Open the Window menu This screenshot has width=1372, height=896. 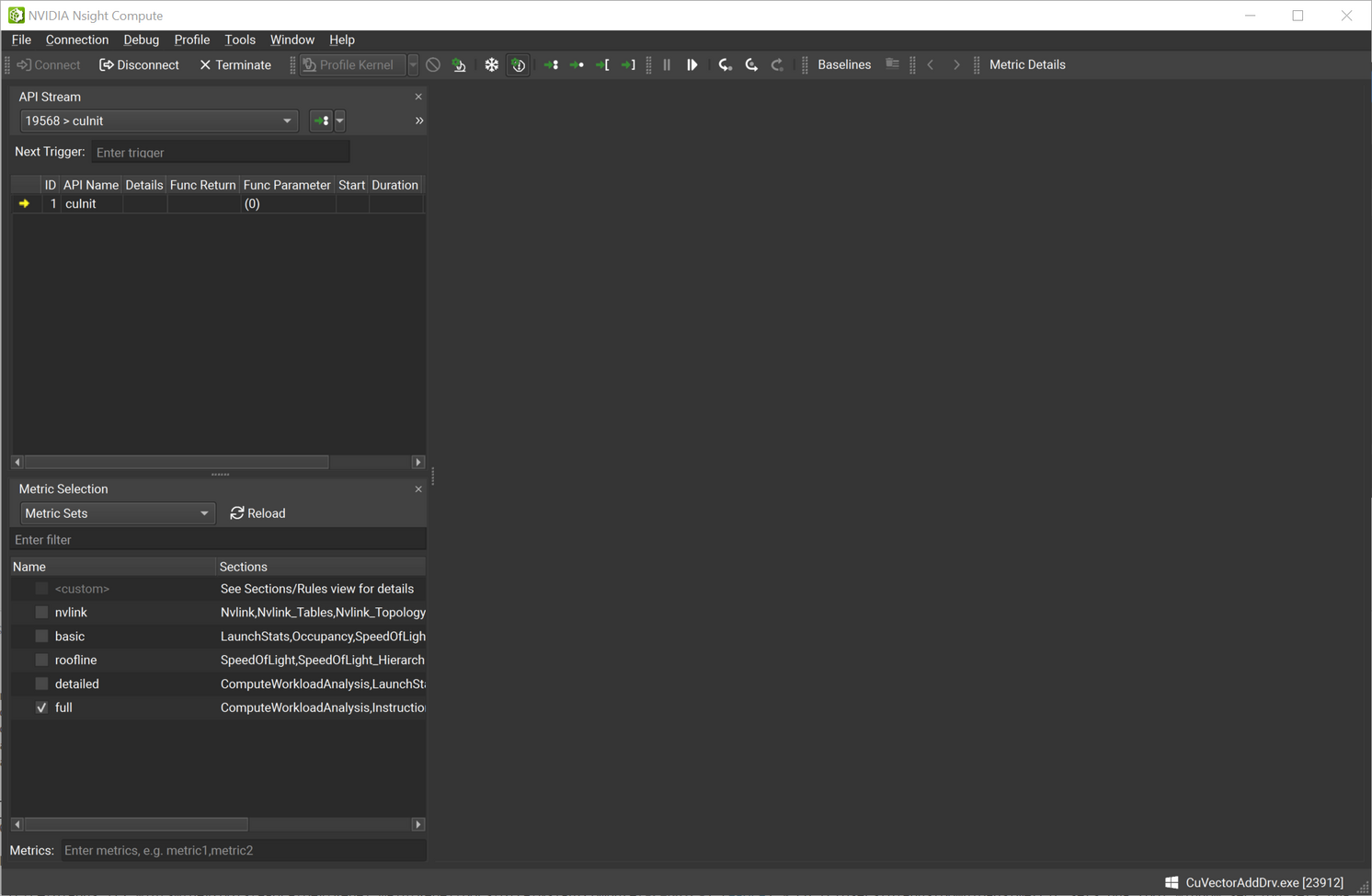292,40
